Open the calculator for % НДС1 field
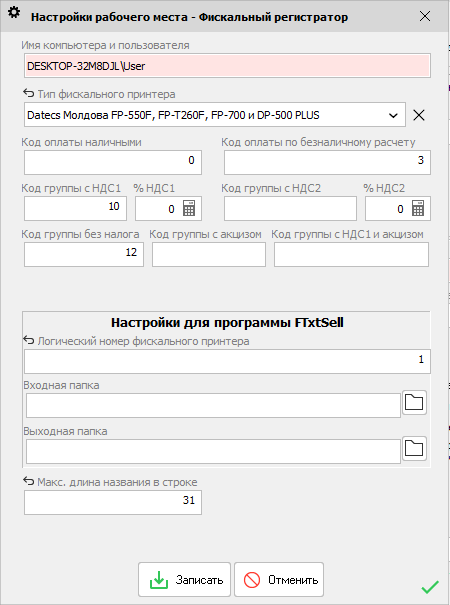The image size is (450, 605). (x=189, y=208)
